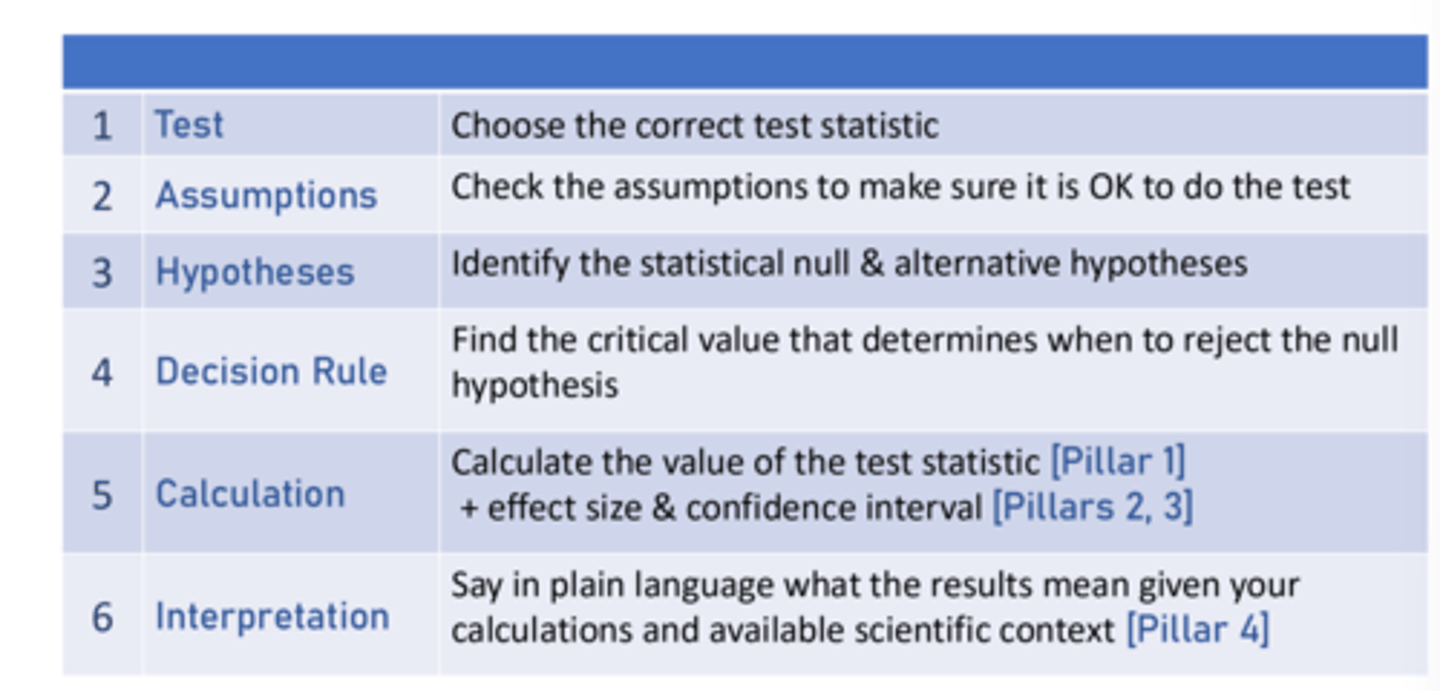Screen dimensions: 1440x691
Task: Select the Assumptions step label
Action: pyautogui.click(x=266, y=195)
